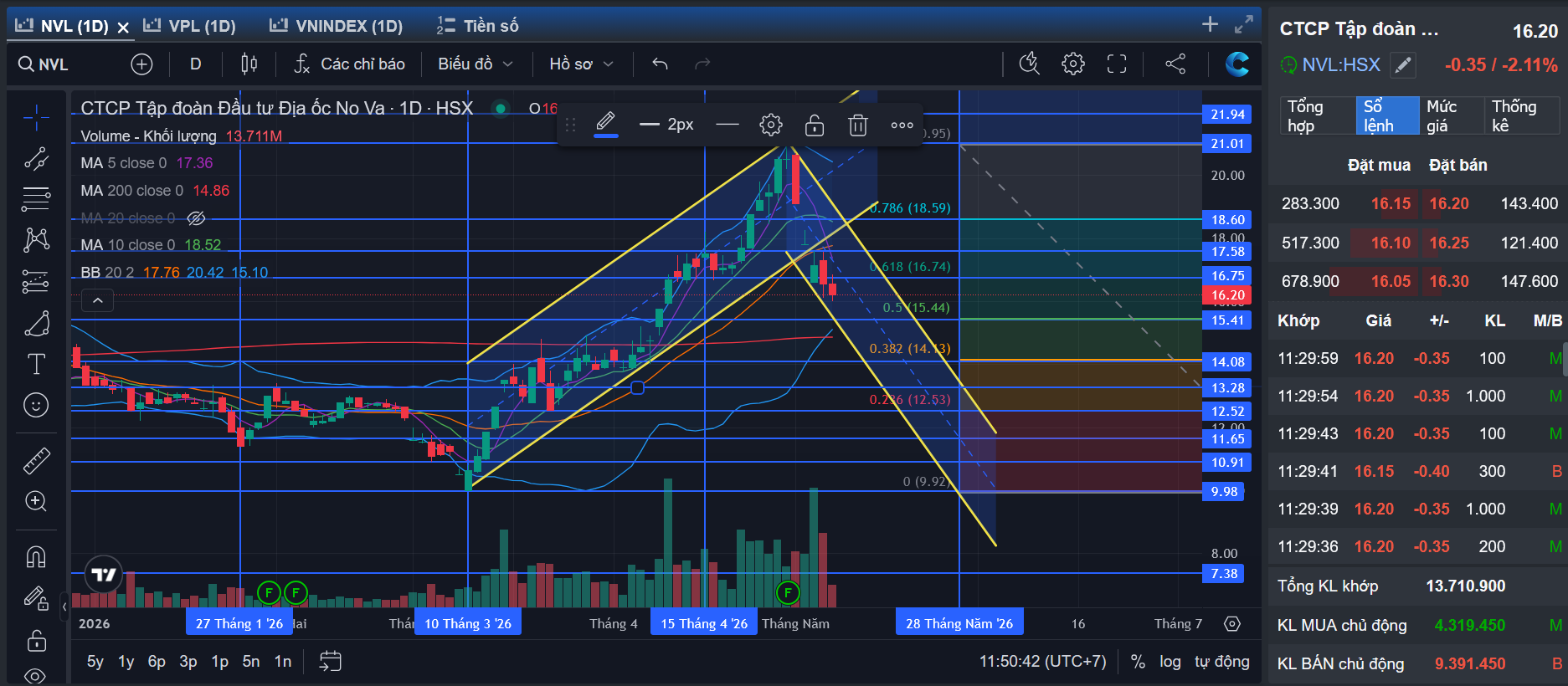The width and height of the screenshot is (1568, 686).
Task: Choose the chart pattern drawing tool
Action: click(36, 240)
